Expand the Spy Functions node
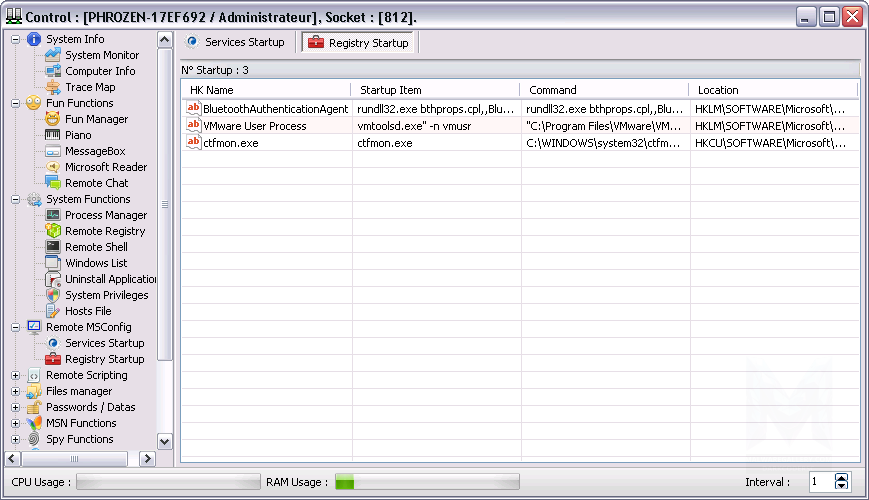Screen dimensions: 869x500 15,439
